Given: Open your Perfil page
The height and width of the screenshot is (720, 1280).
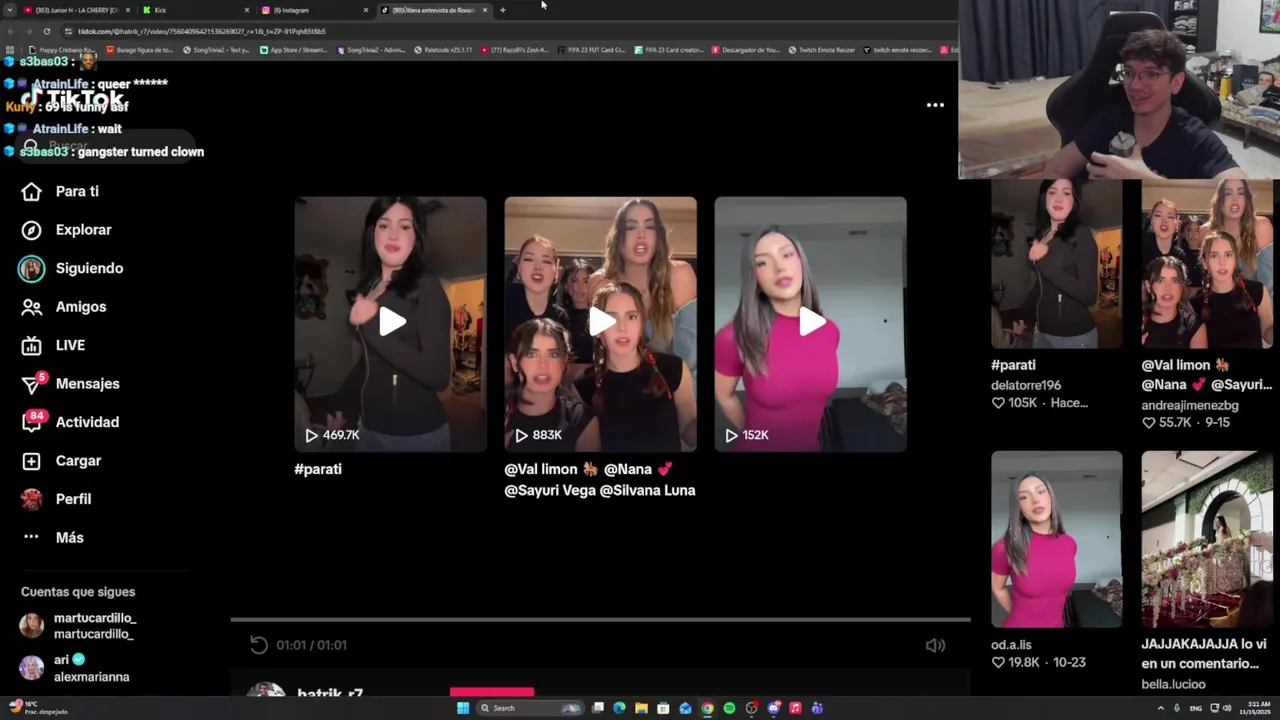Looking at the screenshot, I should 57,499.
